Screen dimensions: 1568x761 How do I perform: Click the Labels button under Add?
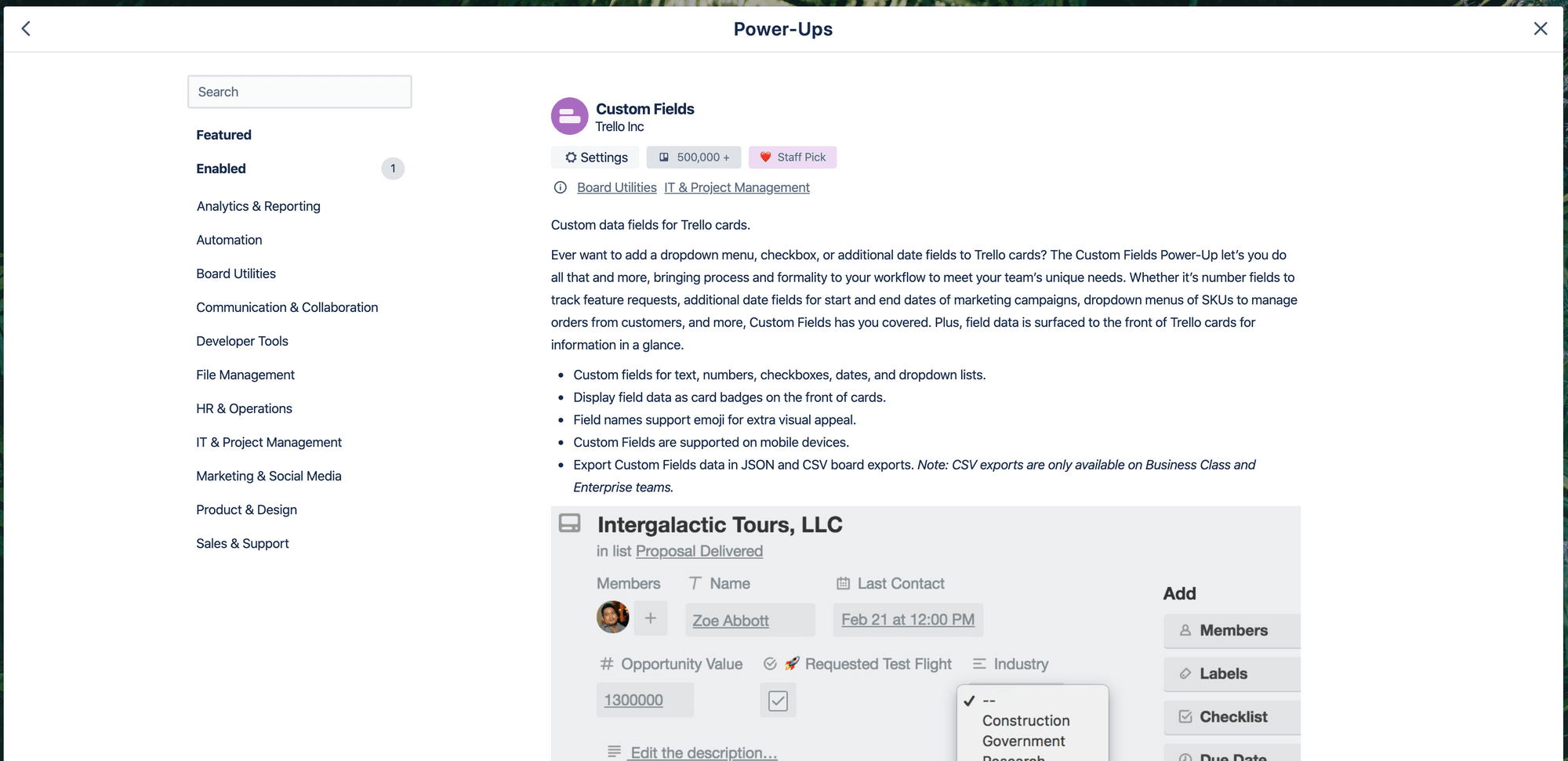(1232, 674)
